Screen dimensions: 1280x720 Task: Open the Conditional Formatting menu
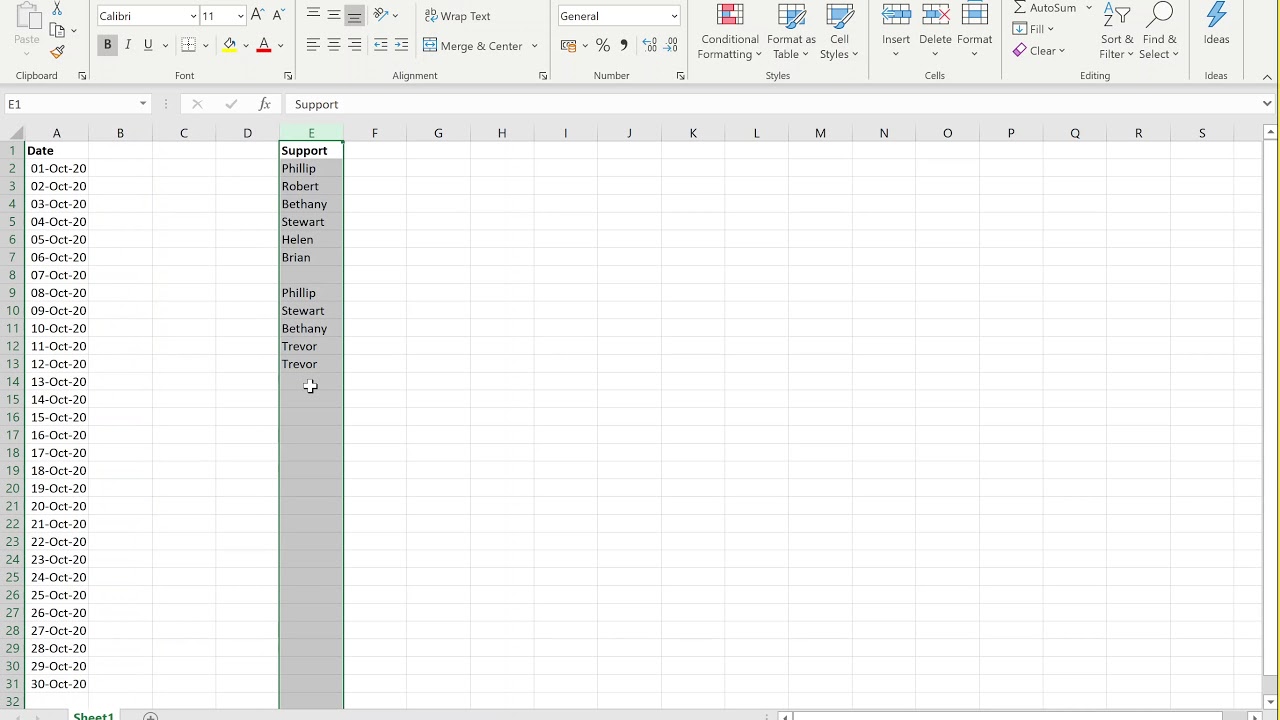point(730,30)
